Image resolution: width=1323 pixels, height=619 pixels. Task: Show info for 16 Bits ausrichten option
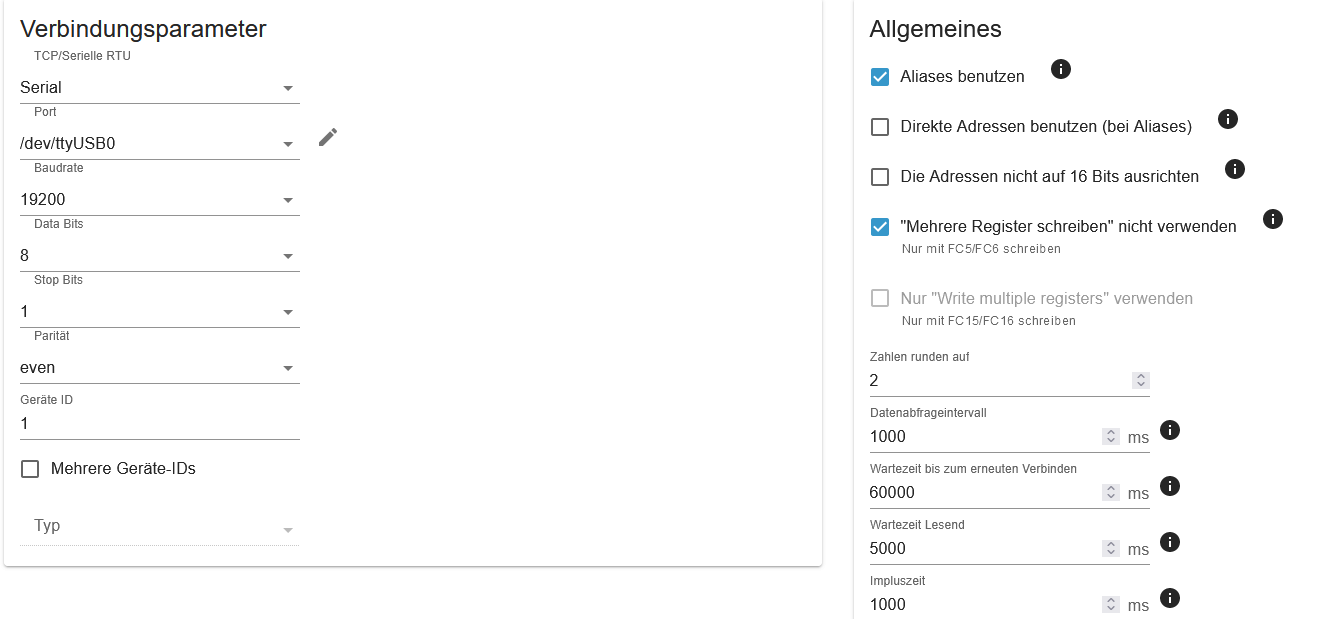click(1235, 169)
